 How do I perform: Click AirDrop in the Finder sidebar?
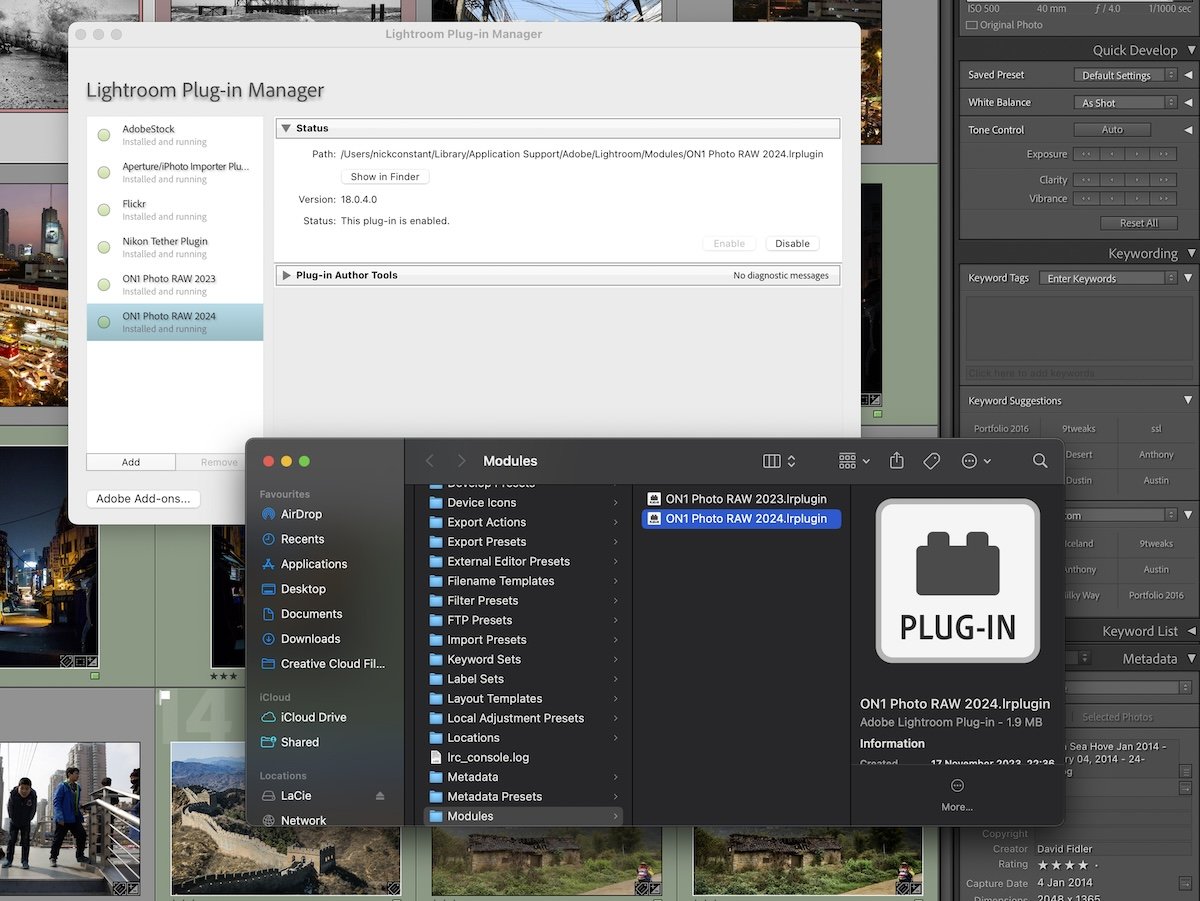click(x=303, y=514)
